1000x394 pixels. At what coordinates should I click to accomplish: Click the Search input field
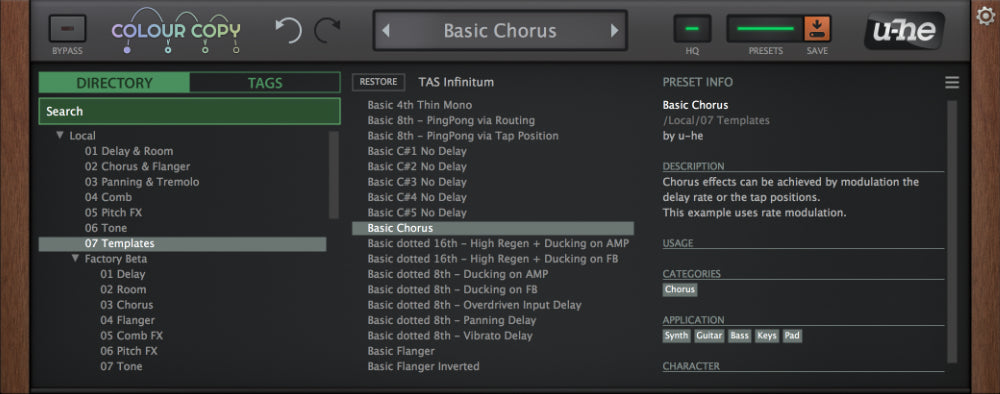(189, 111)
